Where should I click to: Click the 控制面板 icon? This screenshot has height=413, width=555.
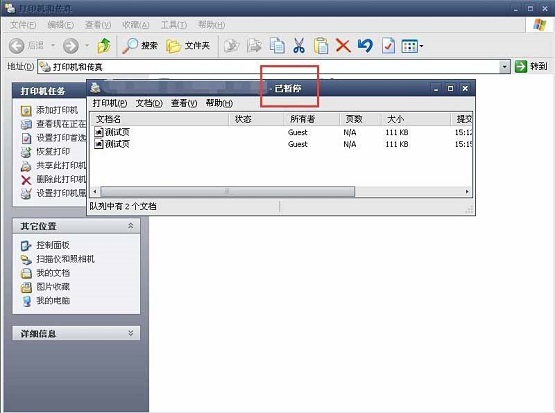pyautogui.click(x=26, y=245)
